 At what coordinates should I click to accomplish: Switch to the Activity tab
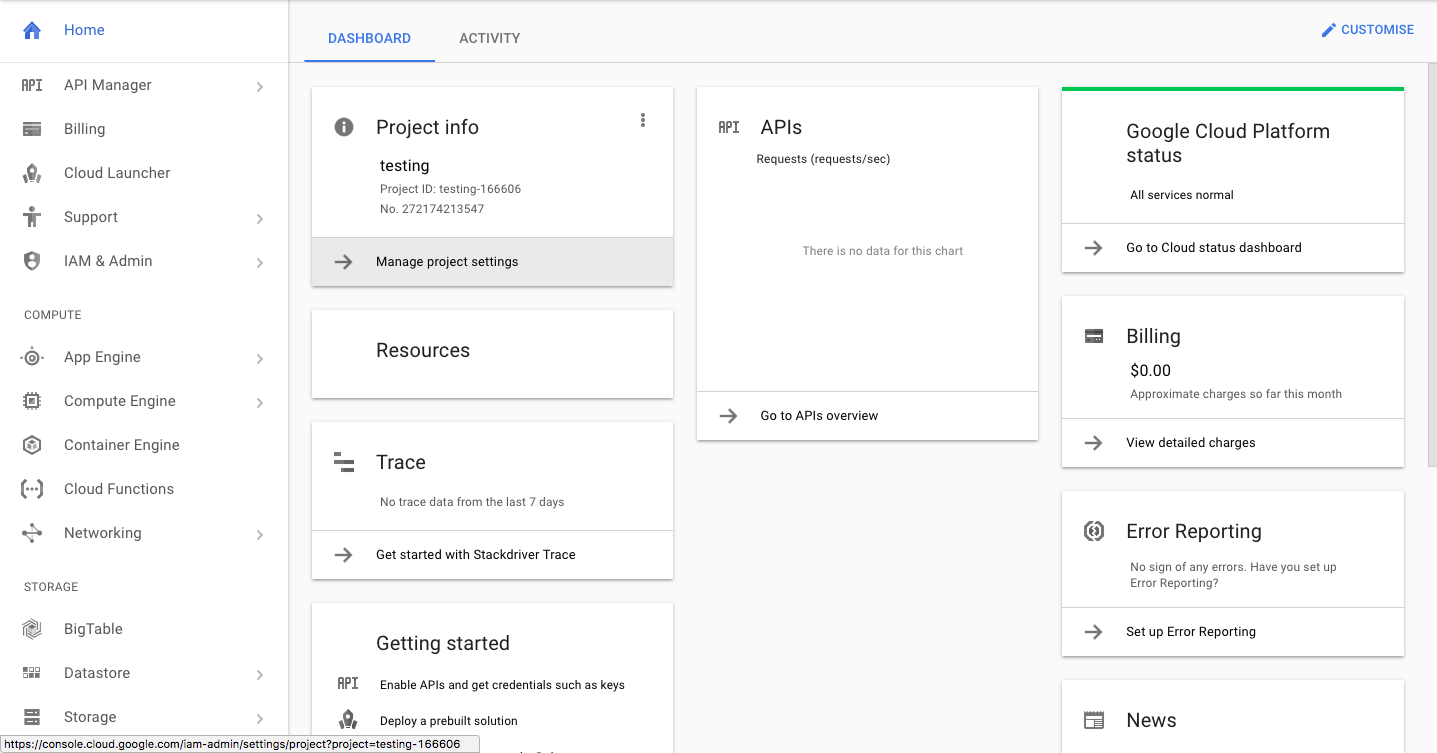click(x=489, y=38)
